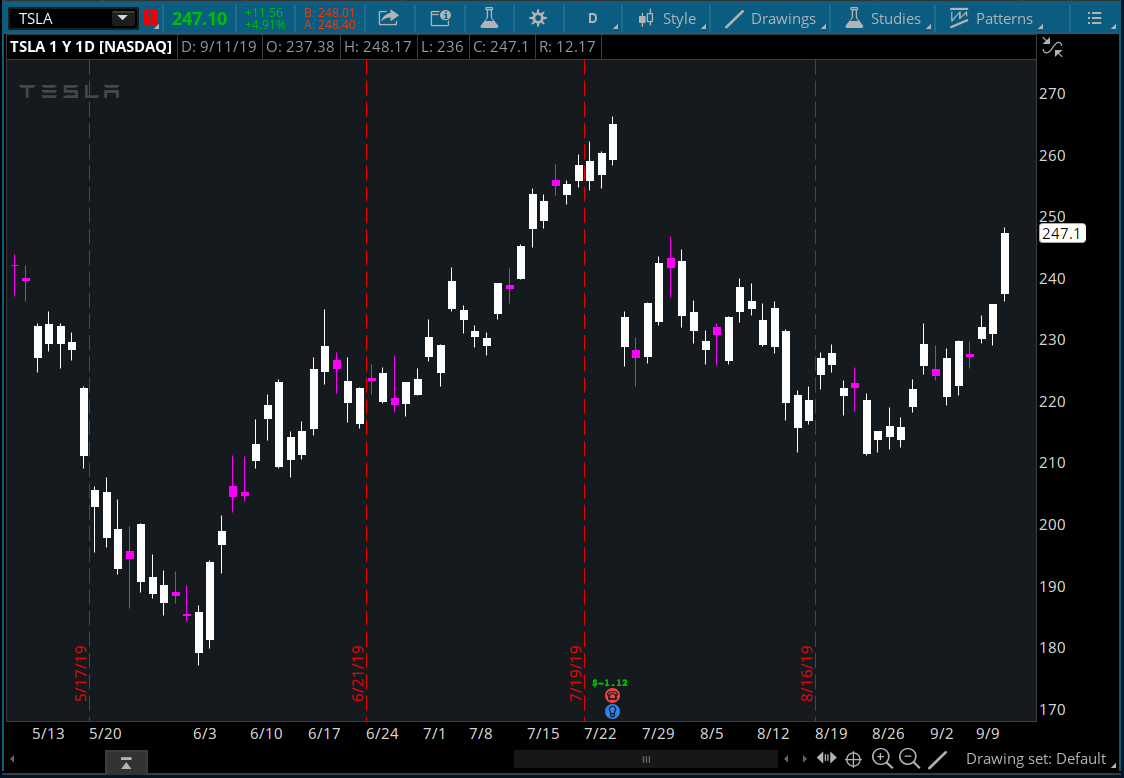
Task: Click the Drawings button
Action: point(771,18)
